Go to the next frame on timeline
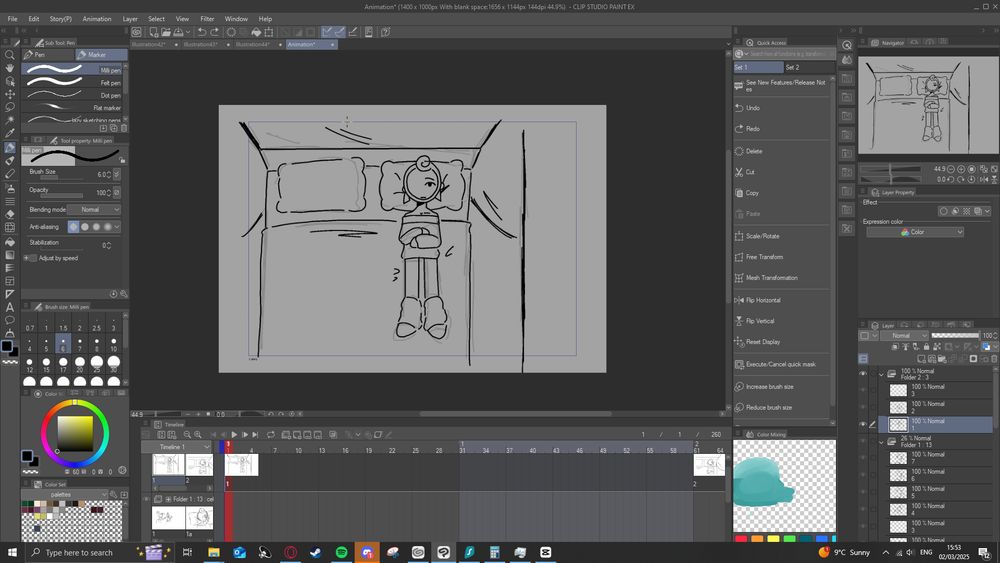 click(245, 434)
